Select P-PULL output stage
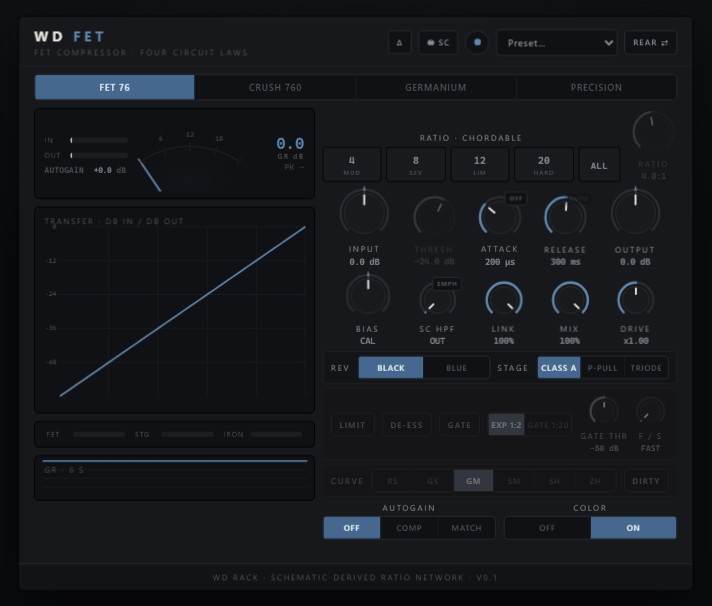The image size is (712, 606). 603,368
